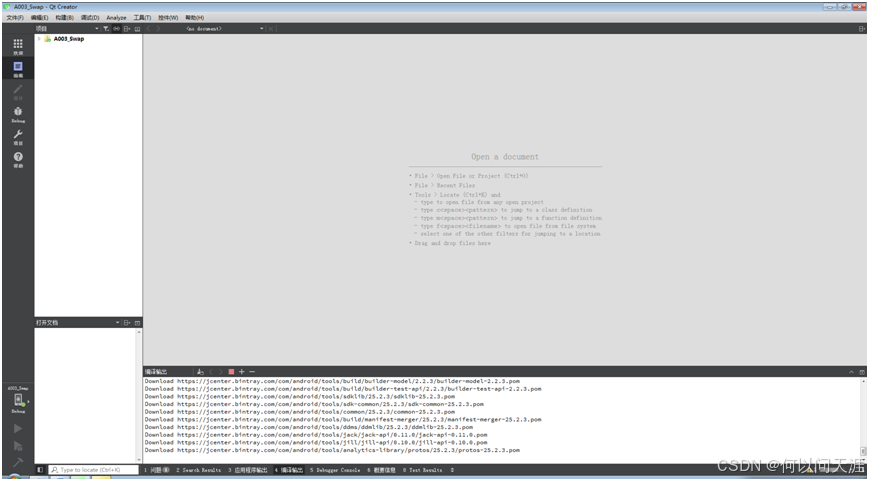Switch to 5 Debugger Console tab

335,470
